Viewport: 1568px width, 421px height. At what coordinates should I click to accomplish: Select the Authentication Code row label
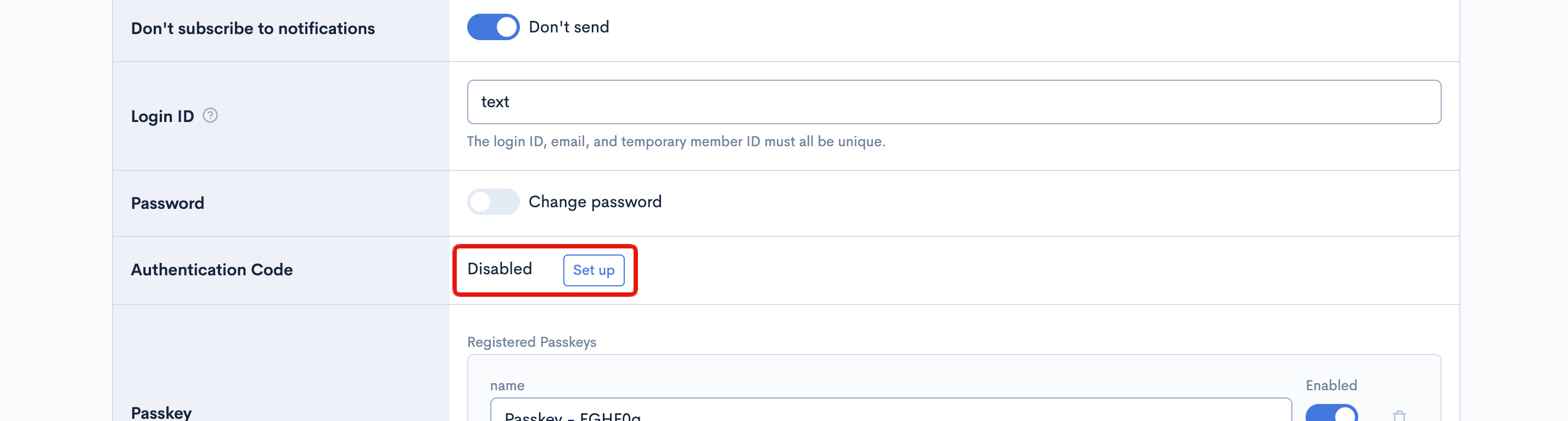pos(212,270)
